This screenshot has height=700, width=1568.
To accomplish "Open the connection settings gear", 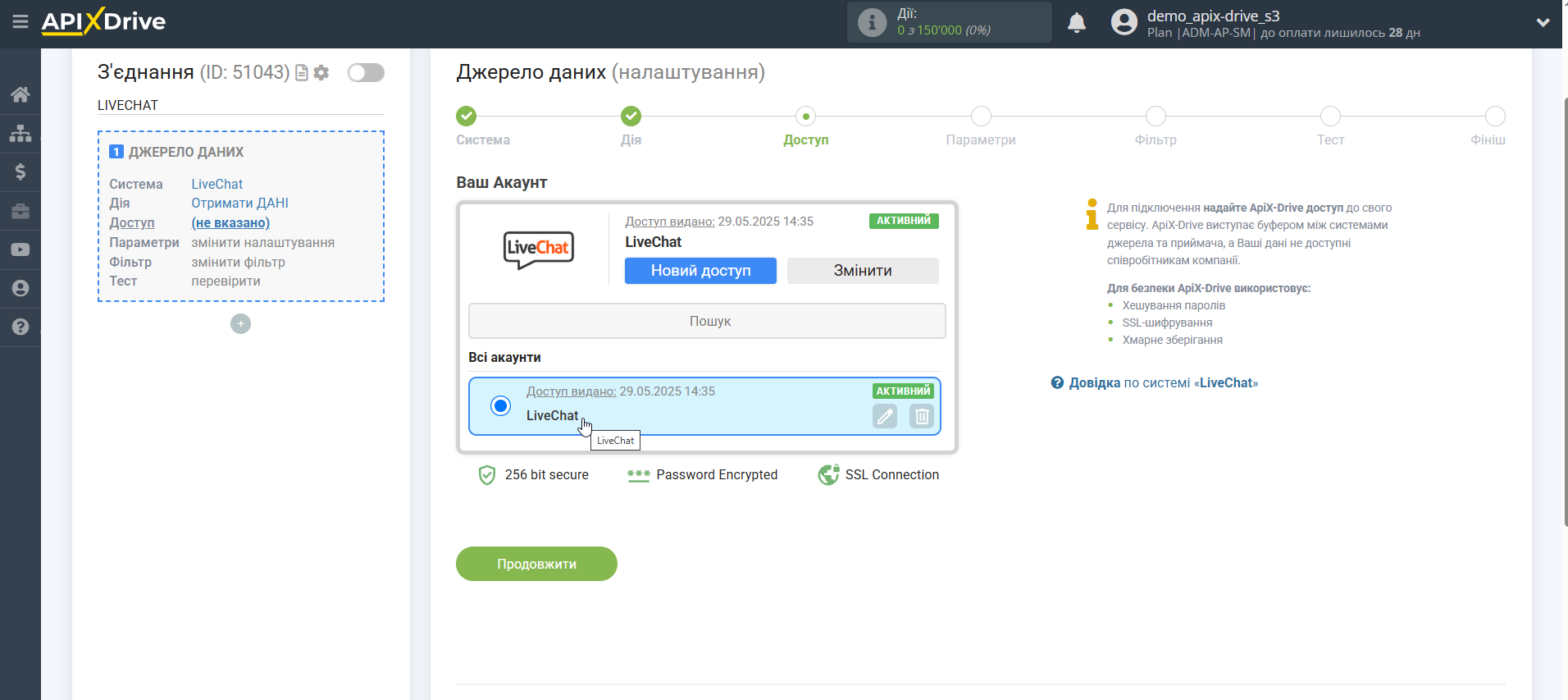I will 321,73.
